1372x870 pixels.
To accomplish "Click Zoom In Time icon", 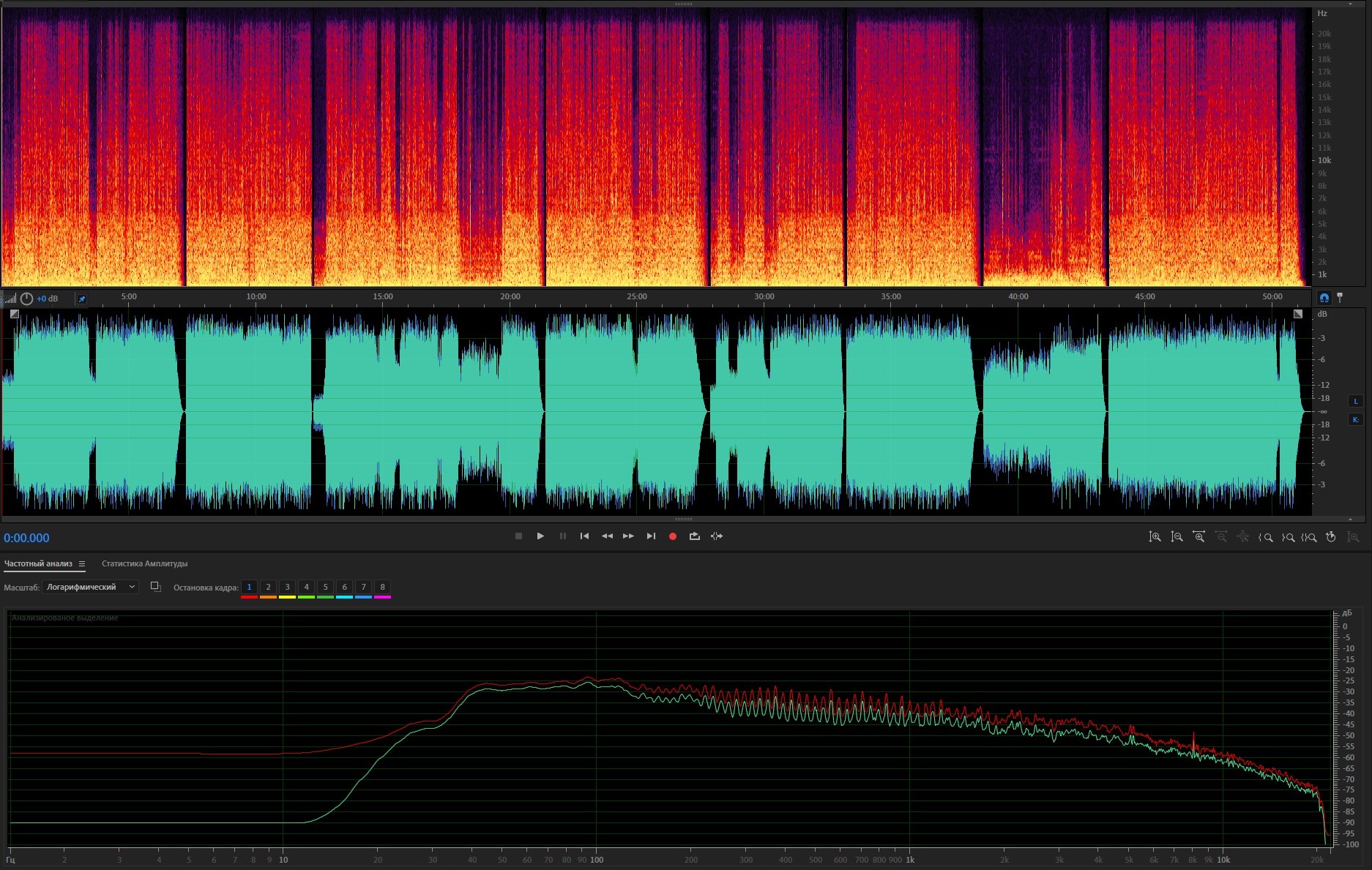I will [x=1198, y=537].
